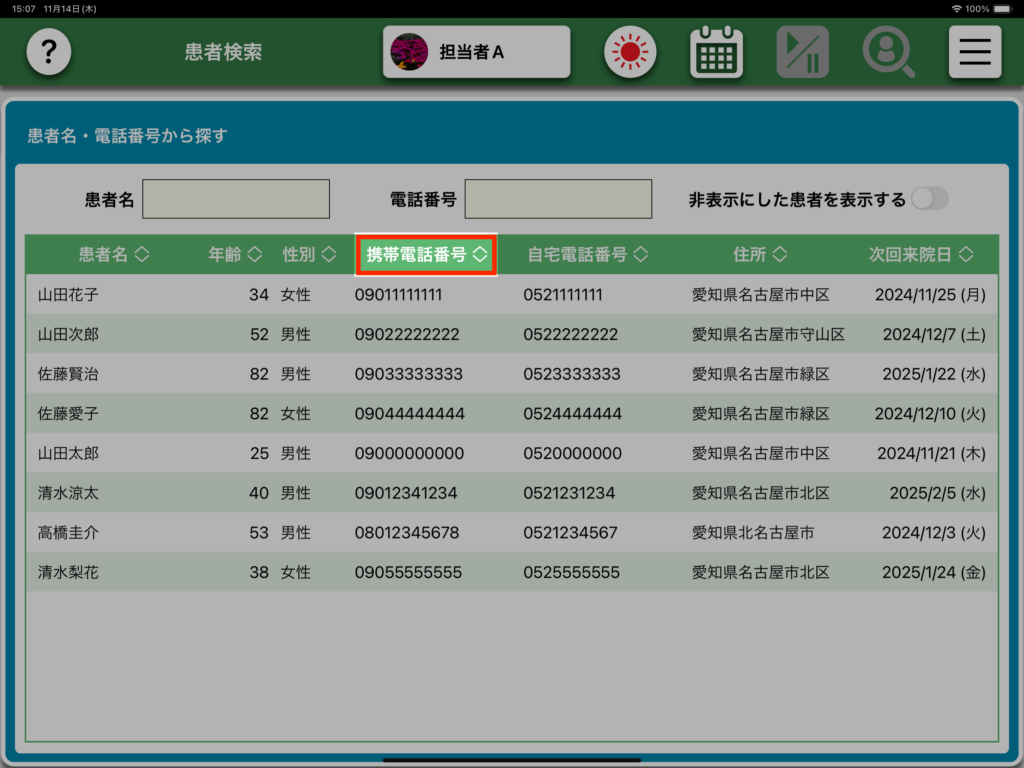1024x768 pixels.
Task: Open the calendar view icon
Action: pos(716,52)
